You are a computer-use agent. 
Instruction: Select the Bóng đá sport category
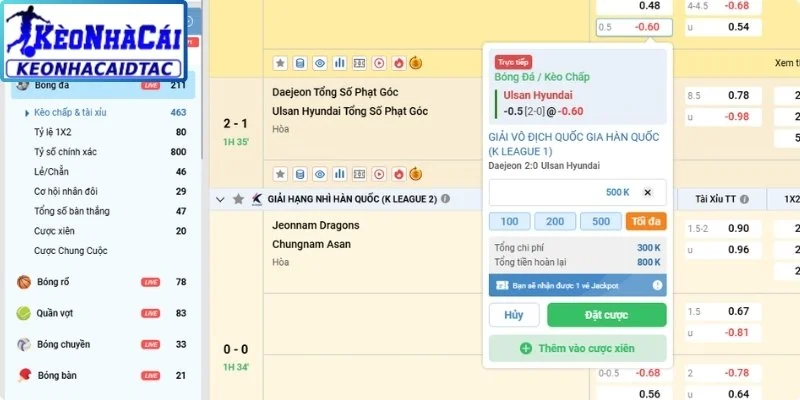103,85
